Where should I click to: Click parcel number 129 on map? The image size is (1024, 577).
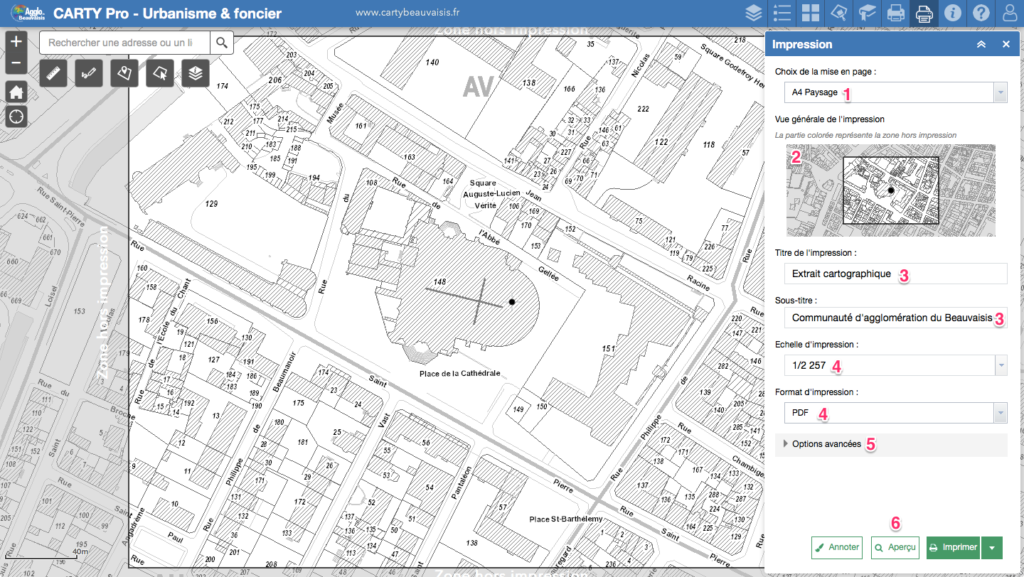[211, 204]
